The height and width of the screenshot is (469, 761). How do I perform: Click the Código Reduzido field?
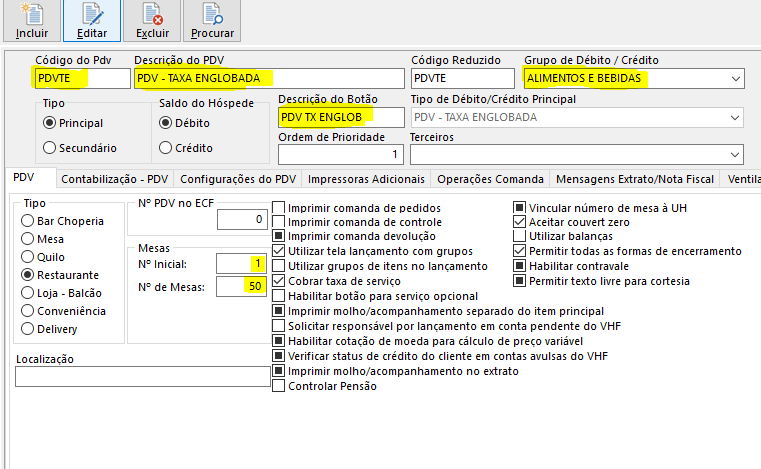(x=463, y=79)
